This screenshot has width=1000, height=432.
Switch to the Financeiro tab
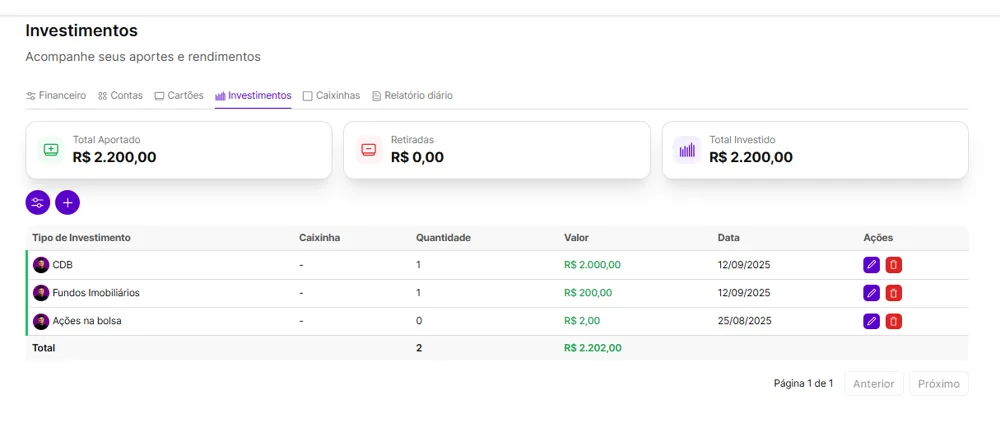(x=55, y=96)
